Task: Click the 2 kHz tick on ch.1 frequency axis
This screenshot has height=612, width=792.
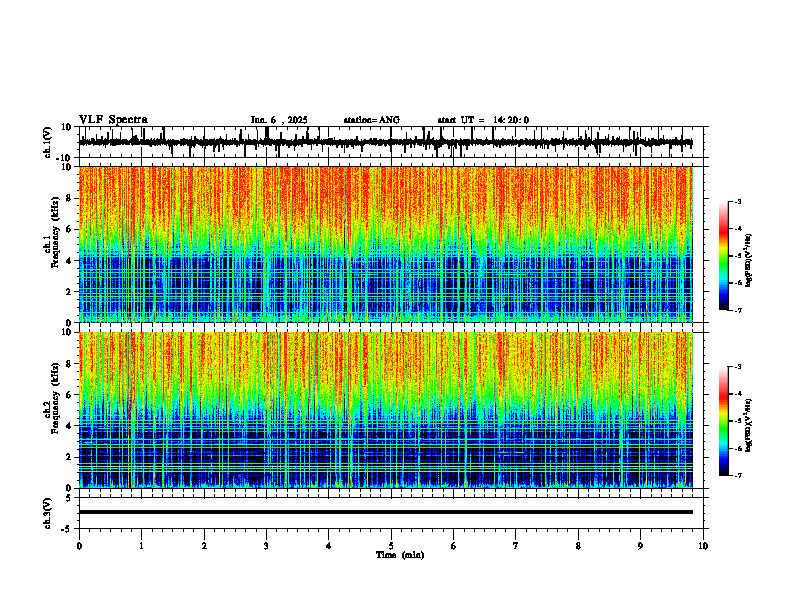Action: click(69, 292)
